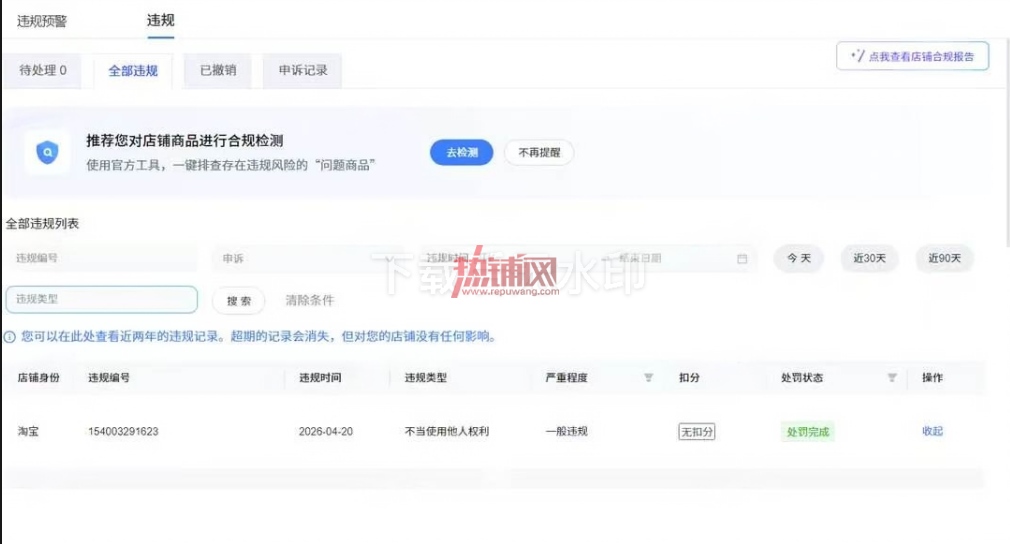Viewport: 1010px width, 544px height.
Task: Open the 已撤销 tab
Action: pos(218,70)
